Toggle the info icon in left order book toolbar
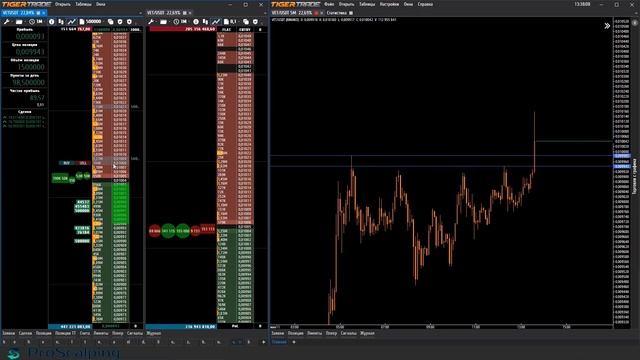The height and width of the screenshot is (360, 640). point(51,22)
